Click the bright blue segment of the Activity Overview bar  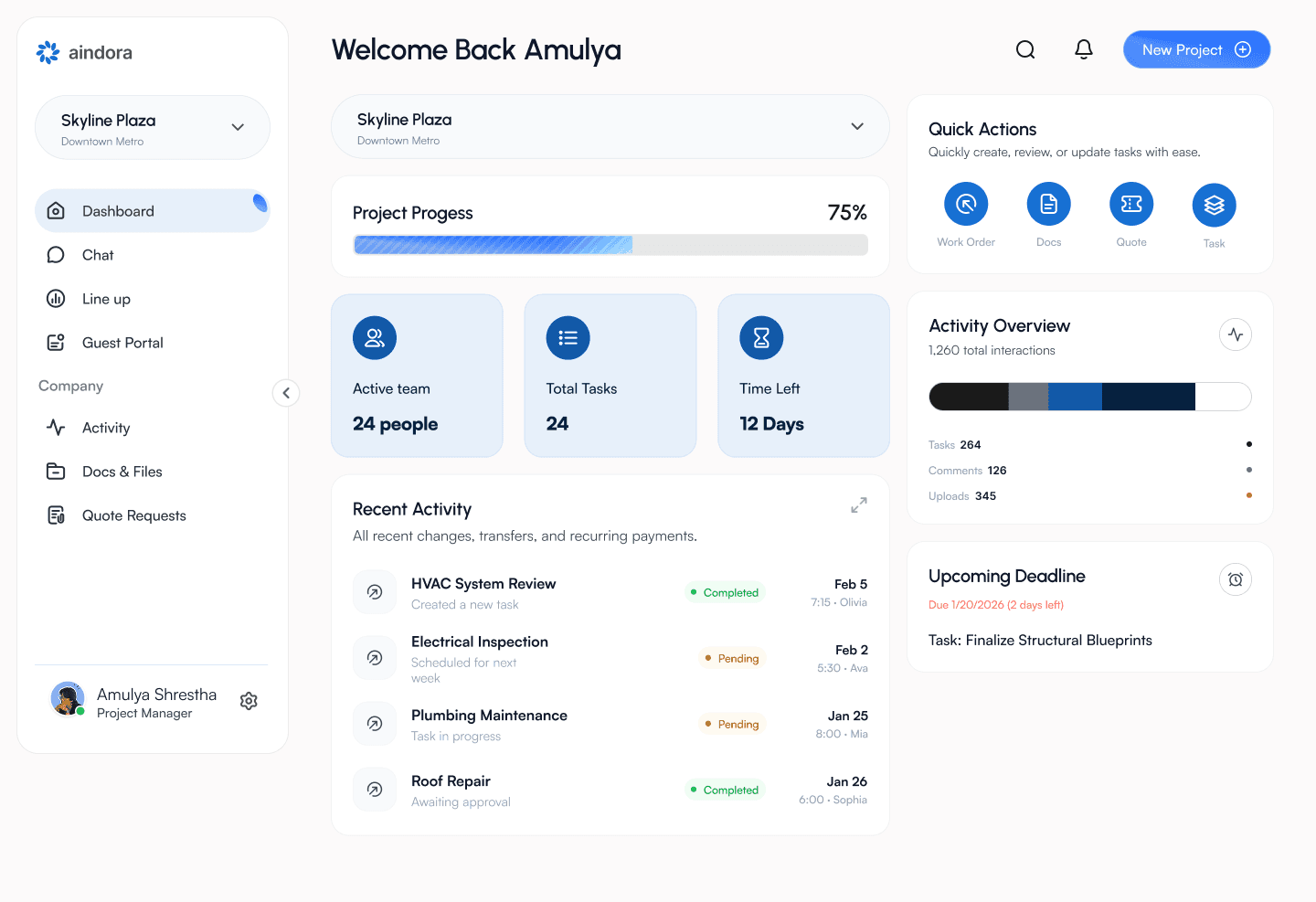pyautogui.click(x=1075, y=397)
